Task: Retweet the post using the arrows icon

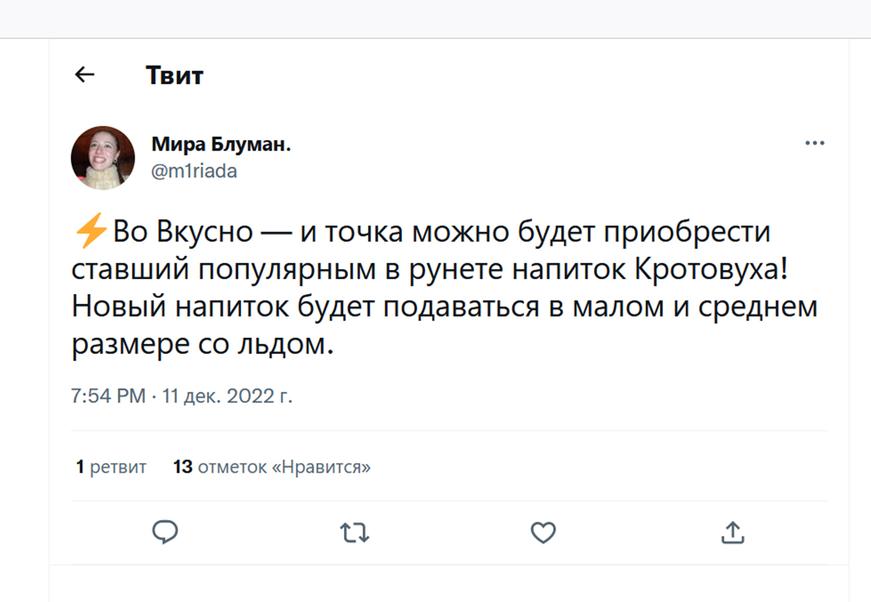Action: 354,533
